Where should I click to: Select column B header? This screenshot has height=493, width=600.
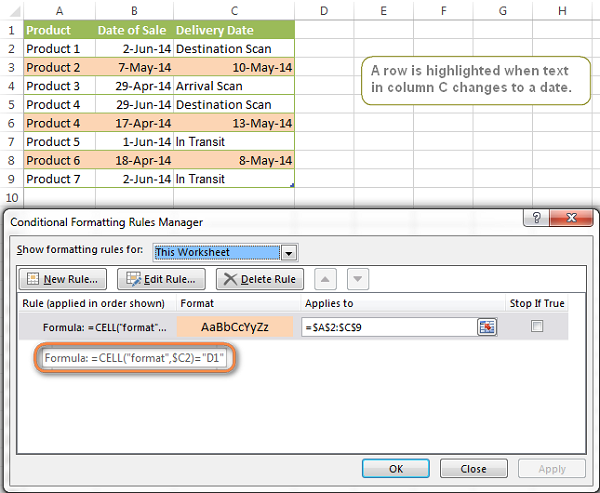click(134, 11)
